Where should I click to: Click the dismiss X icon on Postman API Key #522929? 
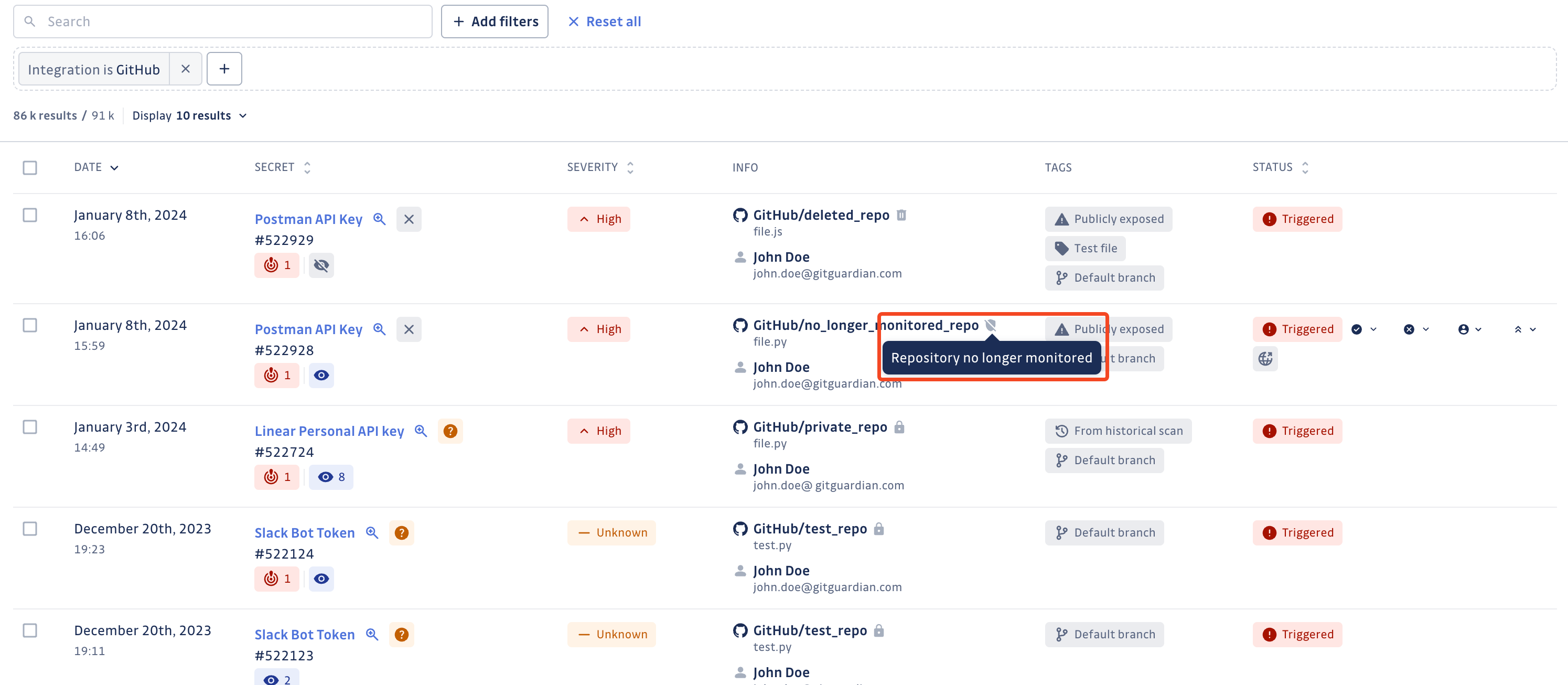408,218
